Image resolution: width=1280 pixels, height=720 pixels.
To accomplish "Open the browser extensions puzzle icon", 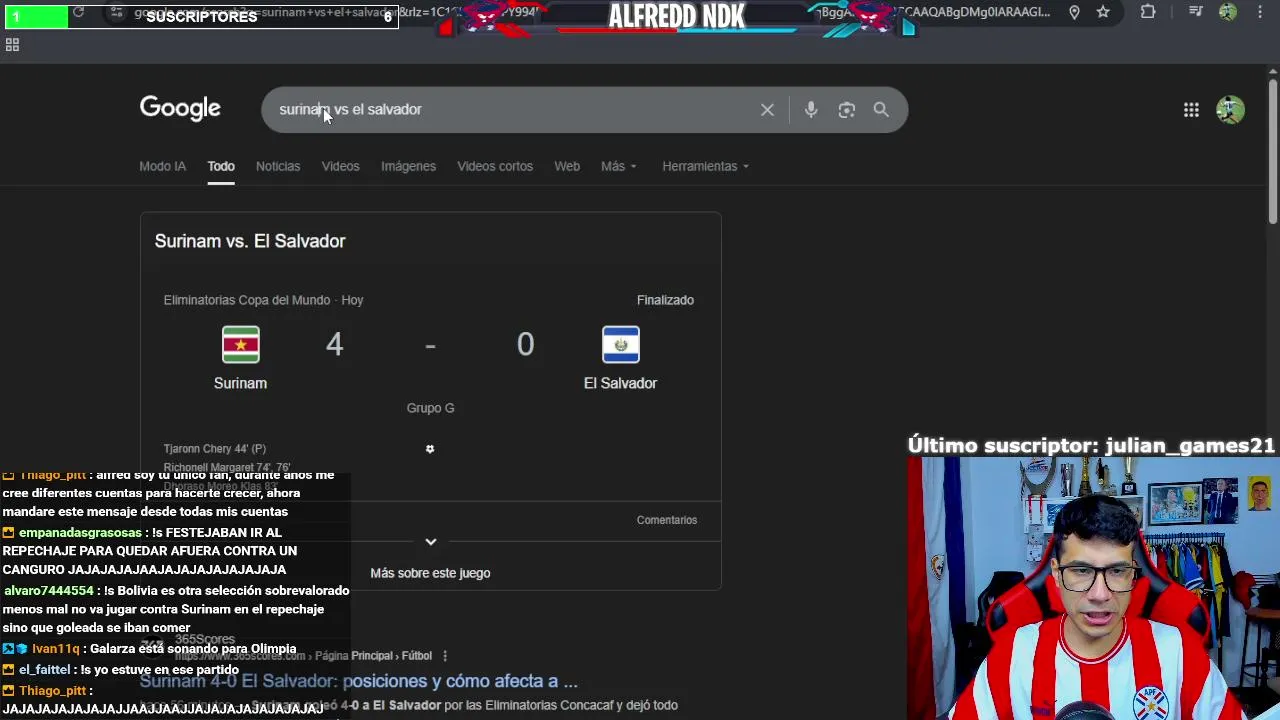I will coord(1148,12).
